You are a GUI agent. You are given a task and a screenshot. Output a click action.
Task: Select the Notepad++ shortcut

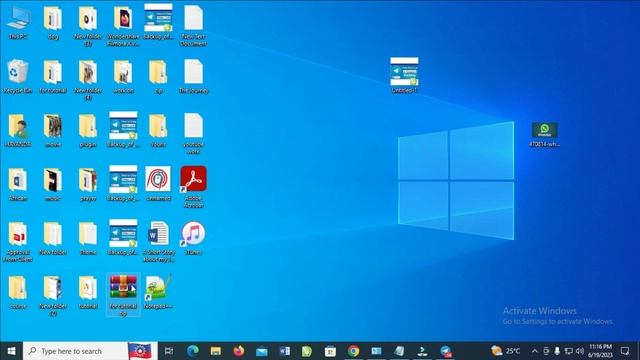pyautogui.click(x=158, y=292)
